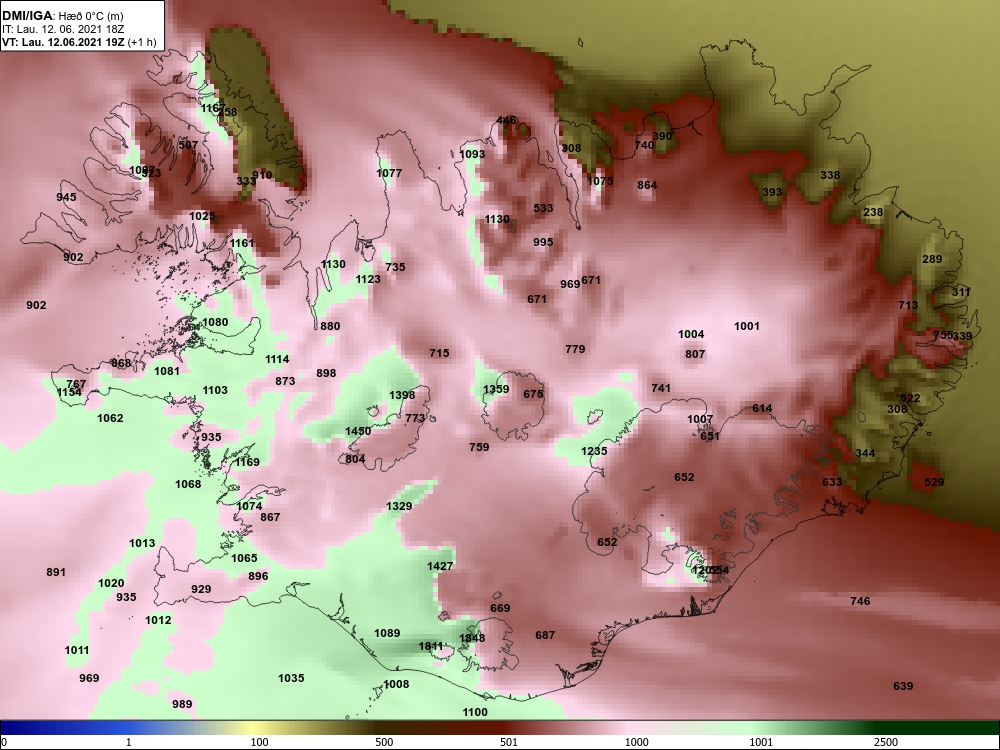Select map value 289
The height and width of the screenshot is (750, 1000).
tap(932, 259)
